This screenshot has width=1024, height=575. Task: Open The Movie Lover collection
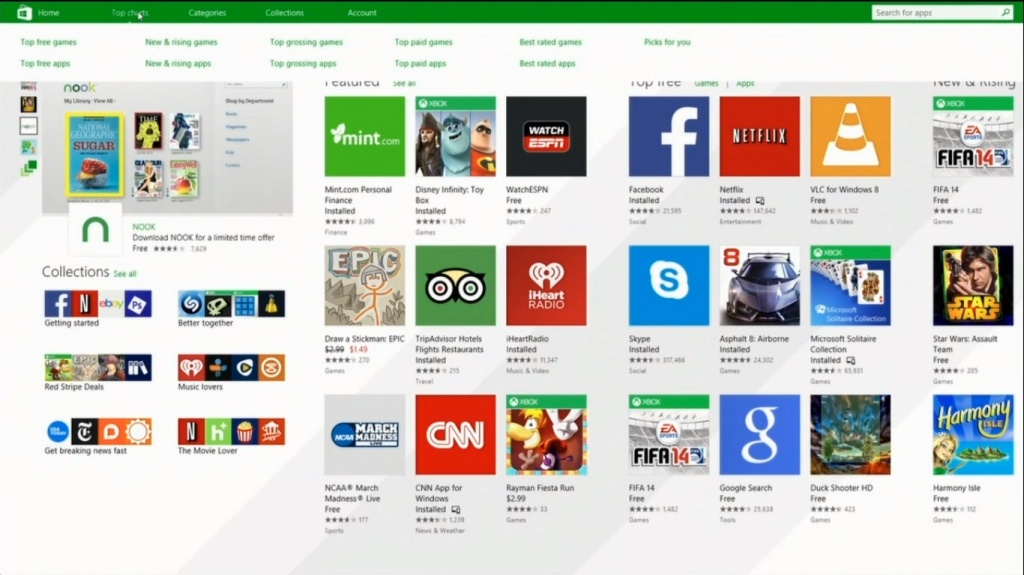[231, 436]
